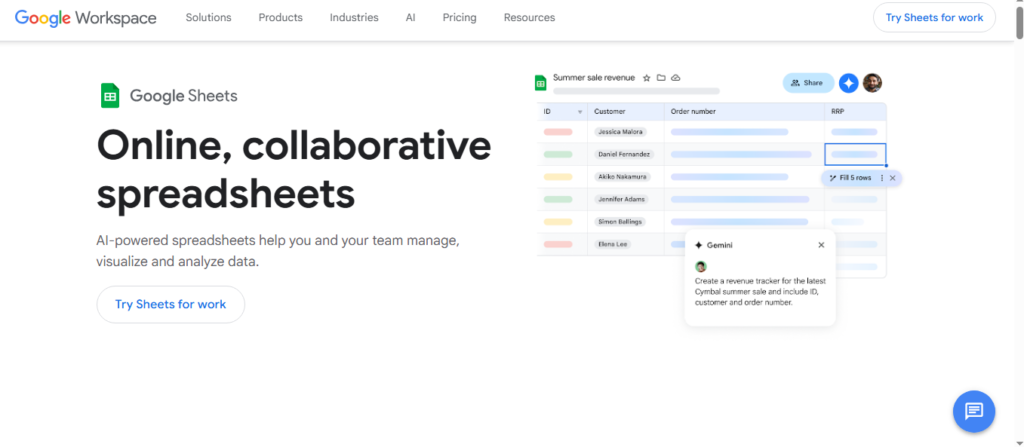Click the Gemini prompt about revenue tracker
The image size is (1024, 447).
pyautogui.click(x=760, y=291)
